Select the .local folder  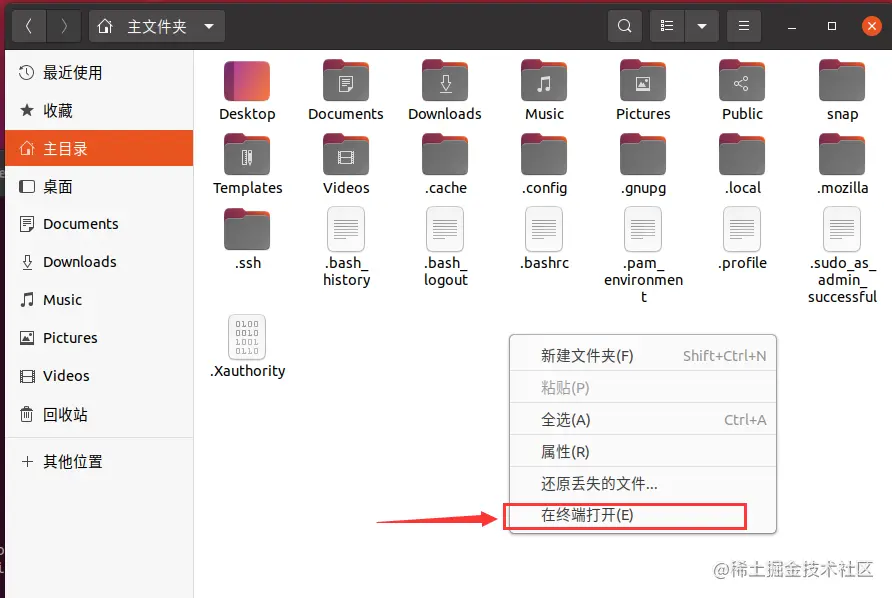click(x=742, y=165)
